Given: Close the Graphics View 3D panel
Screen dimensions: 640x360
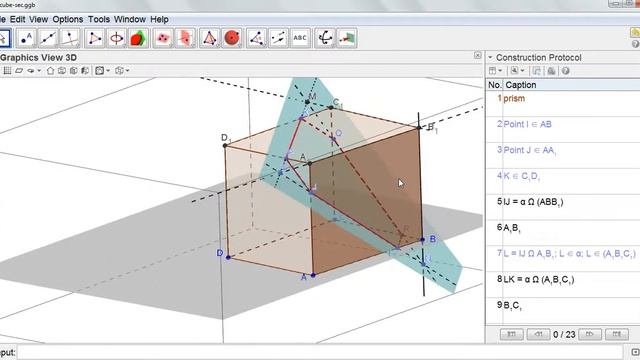Looking at the screenshot, I should (478, 55).
